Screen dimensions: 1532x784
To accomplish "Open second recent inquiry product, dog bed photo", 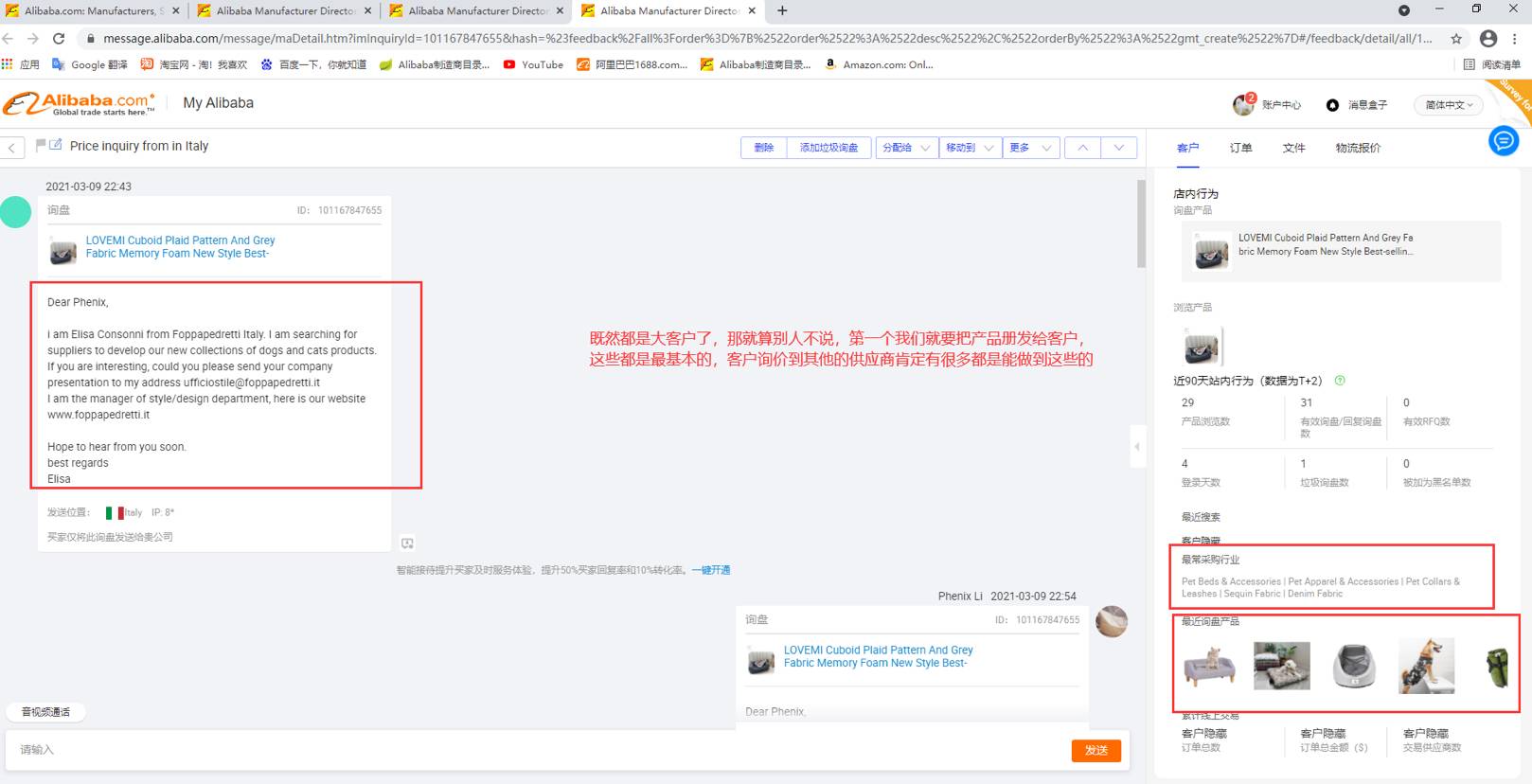I will tap(1282, 667).
